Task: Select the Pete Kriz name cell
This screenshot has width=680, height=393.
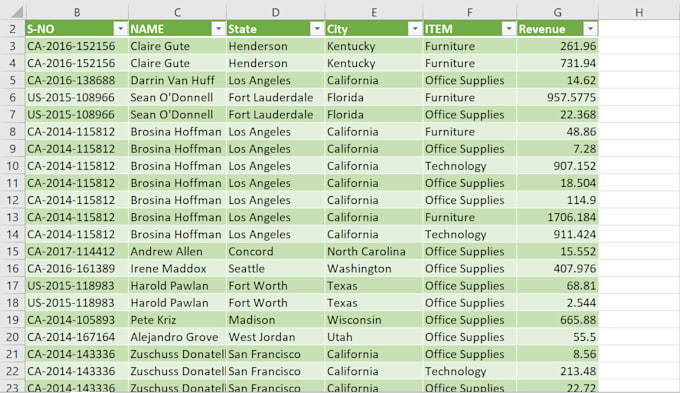Action: [x=177, y=320]
